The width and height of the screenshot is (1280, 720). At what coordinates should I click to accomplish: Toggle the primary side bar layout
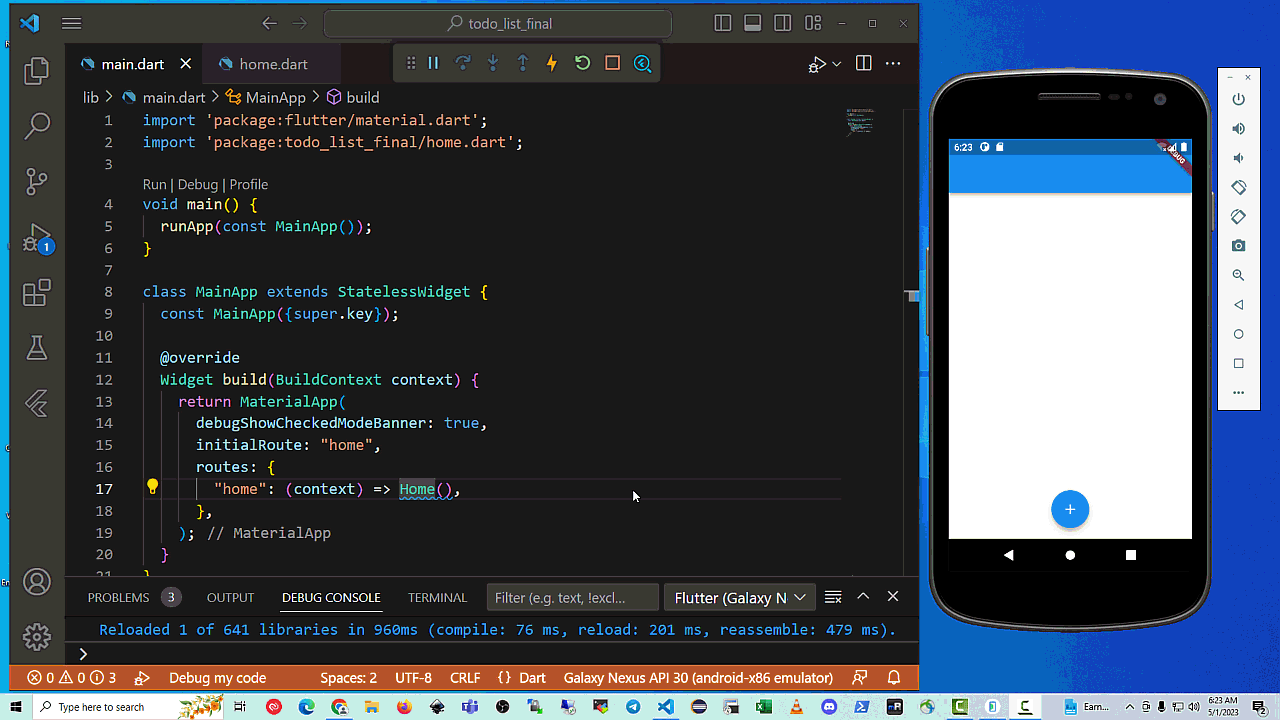pyautogui.click(x=723, y=23)
